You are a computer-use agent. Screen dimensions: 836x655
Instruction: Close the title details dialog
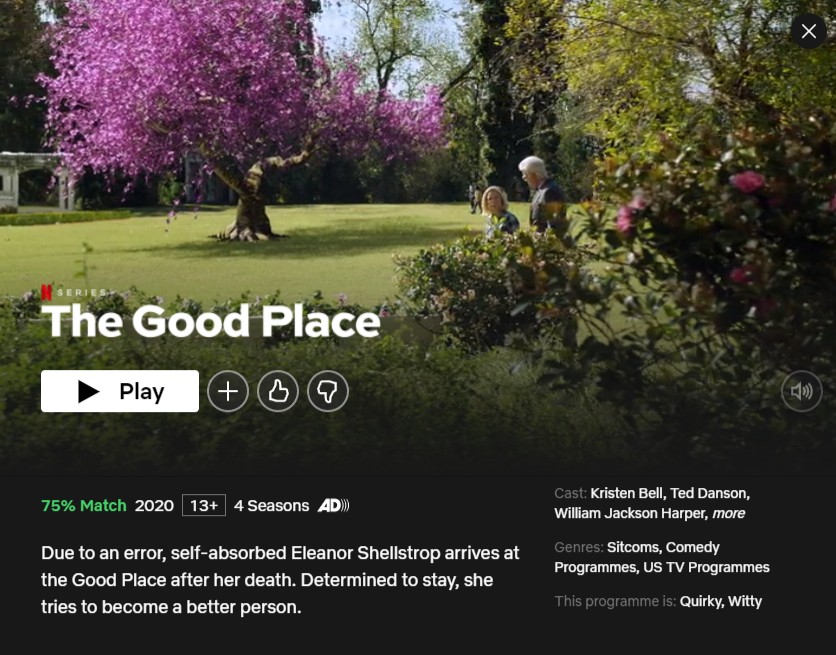(x=809, y=31)
